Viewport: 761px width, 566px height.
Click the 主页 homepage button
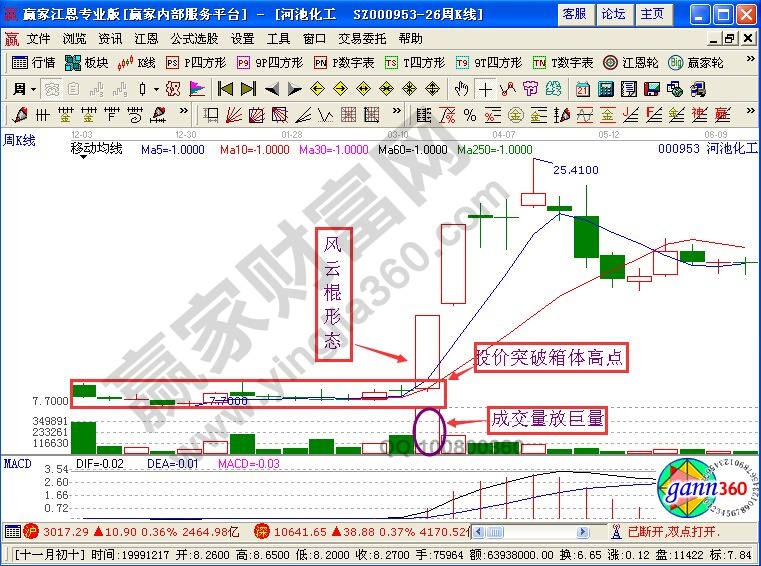(x=652, y=14)
